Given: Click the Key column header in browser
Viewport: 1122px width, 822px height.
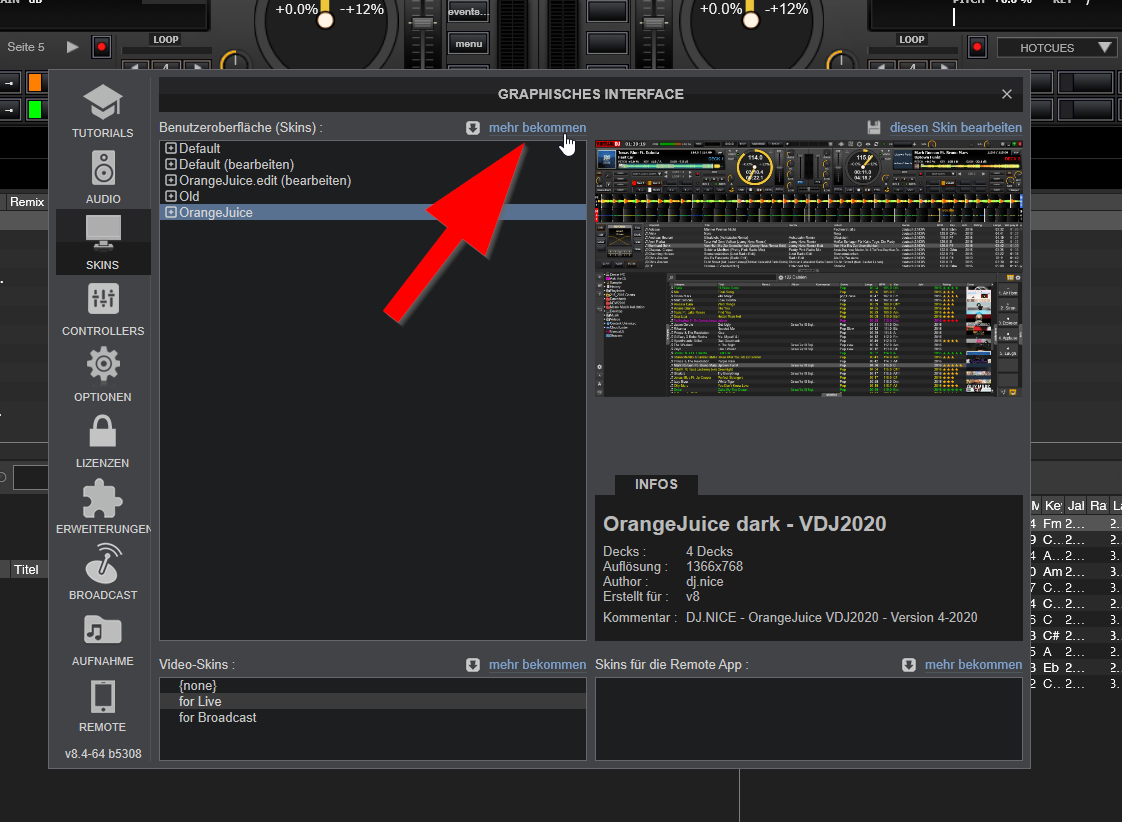Looking at the screenshot, I should (x=1053, y=506).
